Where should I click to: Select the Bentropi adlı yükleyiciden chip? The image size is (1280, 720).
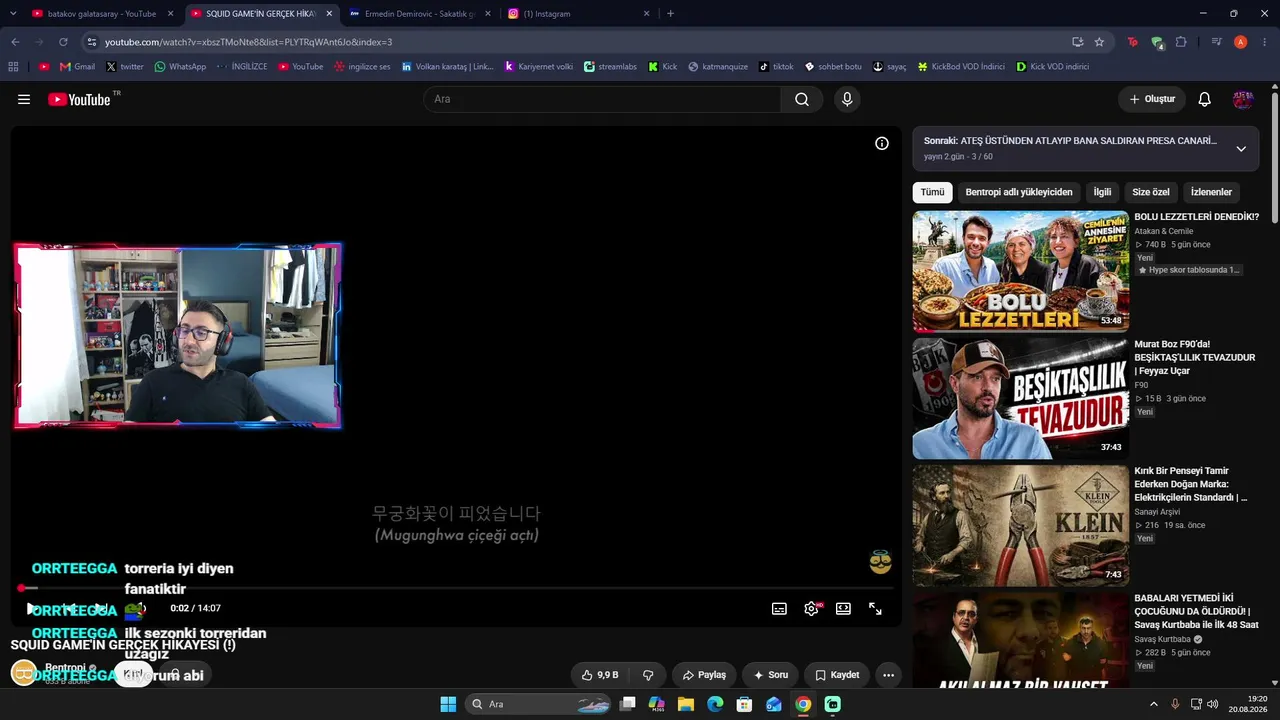pyautogui.click(x=1019, y=192)
